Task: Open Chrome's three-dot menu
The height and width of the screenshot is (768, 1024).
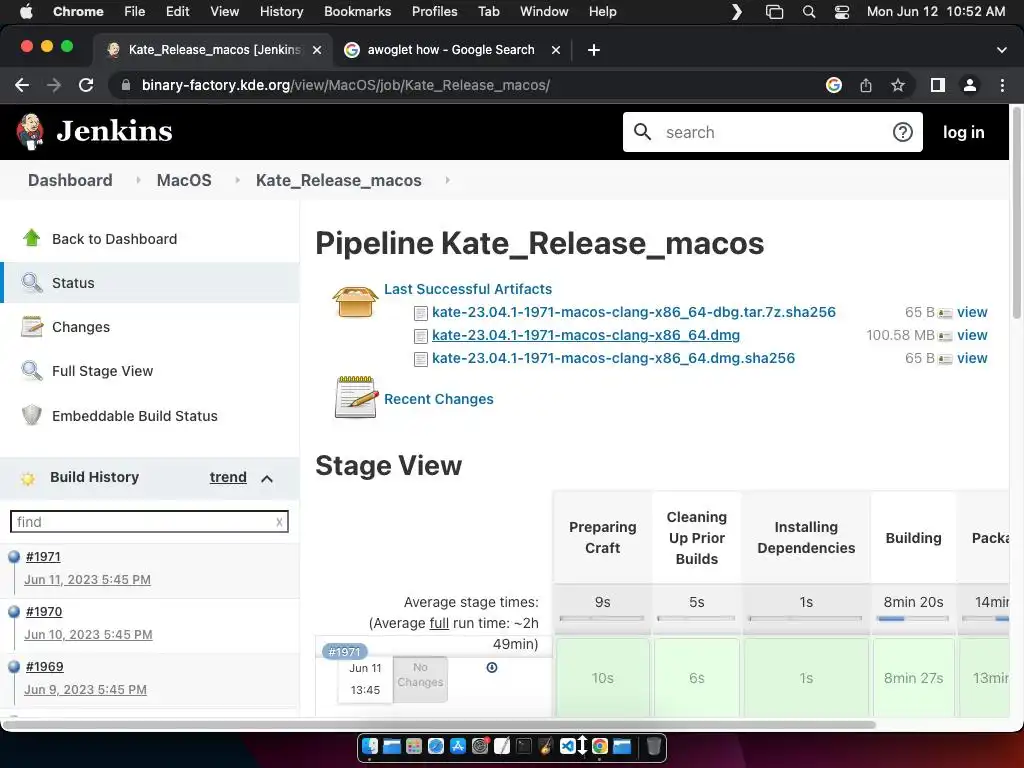Action: coord(1002,85)
